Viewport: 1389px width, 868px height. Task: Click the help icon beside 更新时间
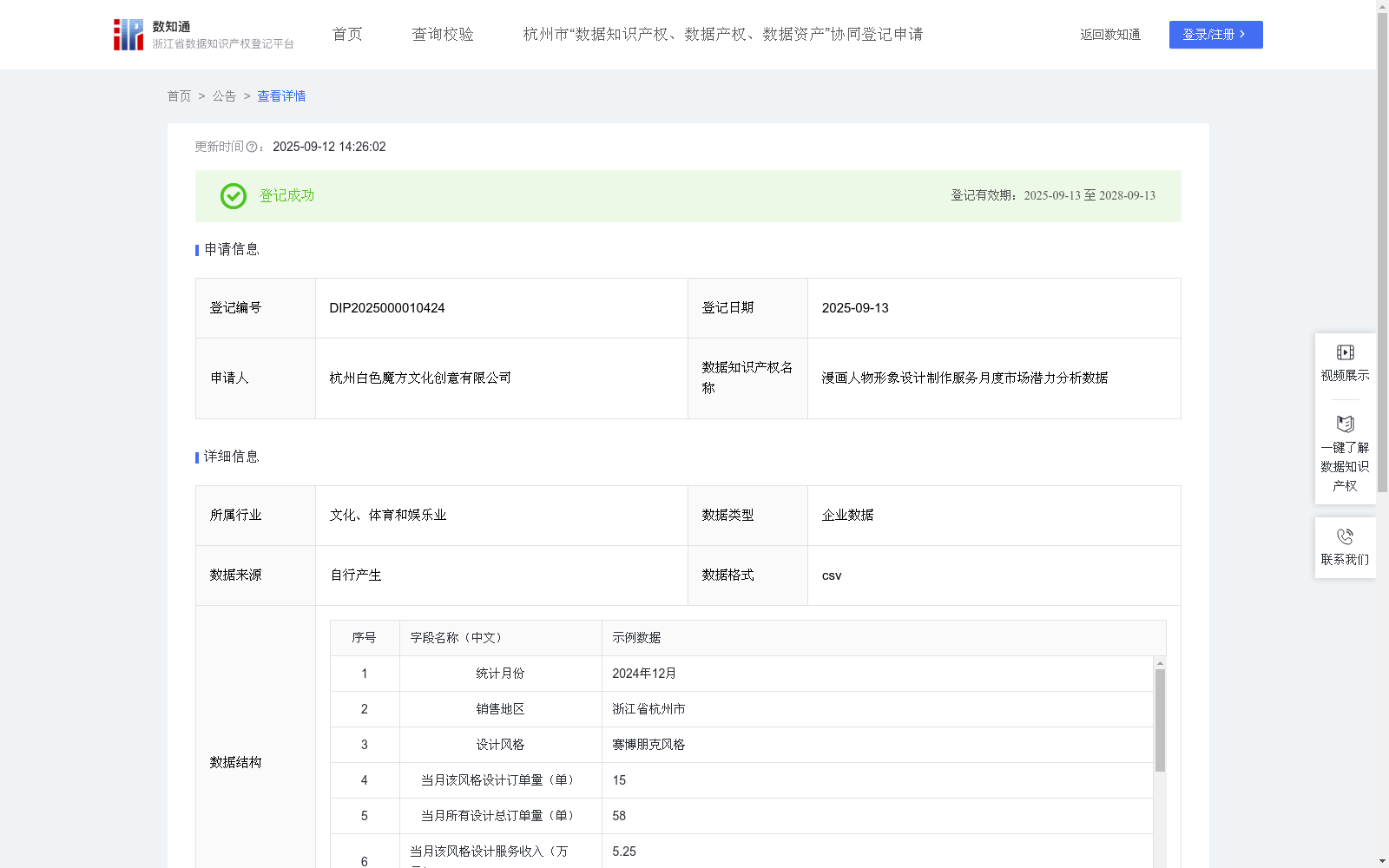252,148
